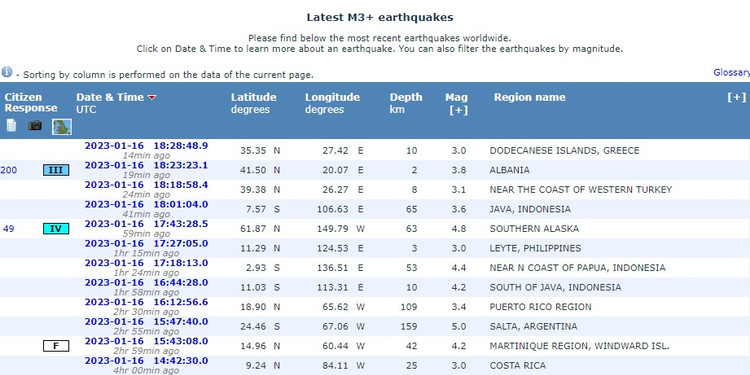Click the blue info icon near sorting note
The width and height of the screenshot is (750, 375).
[x=7, y=72]
